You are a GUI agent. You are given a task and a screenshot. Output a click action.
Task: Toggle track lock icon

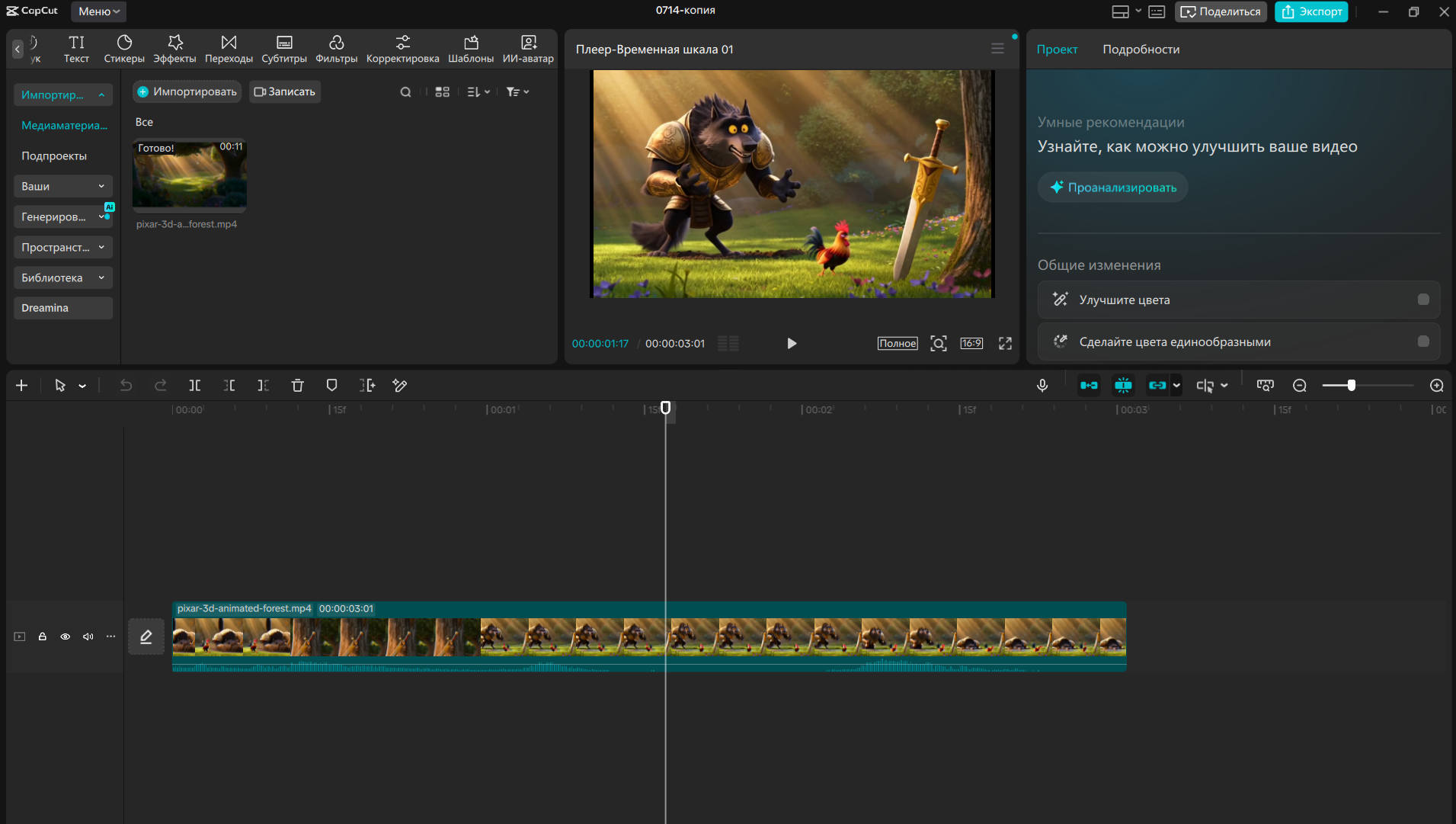[43, 636]
